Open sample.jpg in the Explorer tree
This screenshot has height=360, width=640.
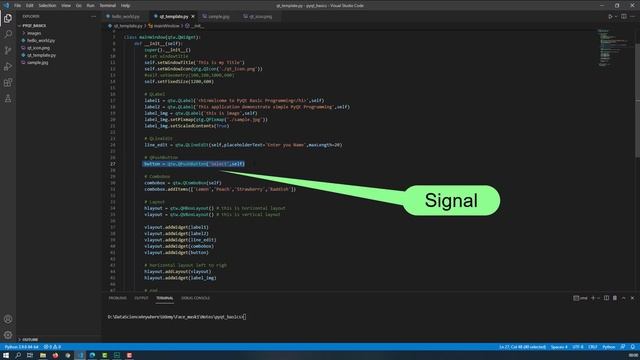pos(38,62)
